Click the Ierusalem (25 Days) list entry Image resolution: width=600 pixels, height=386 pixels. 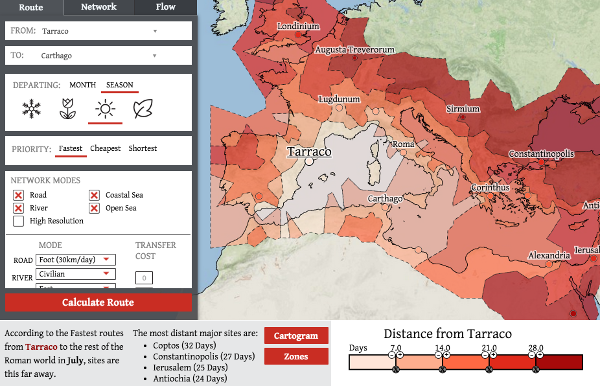point(190,368)
